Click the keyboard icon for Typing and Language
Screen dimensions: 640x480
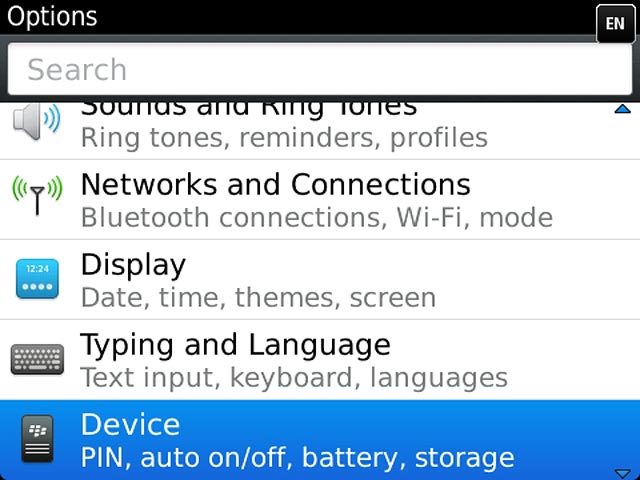coord(37,359)
